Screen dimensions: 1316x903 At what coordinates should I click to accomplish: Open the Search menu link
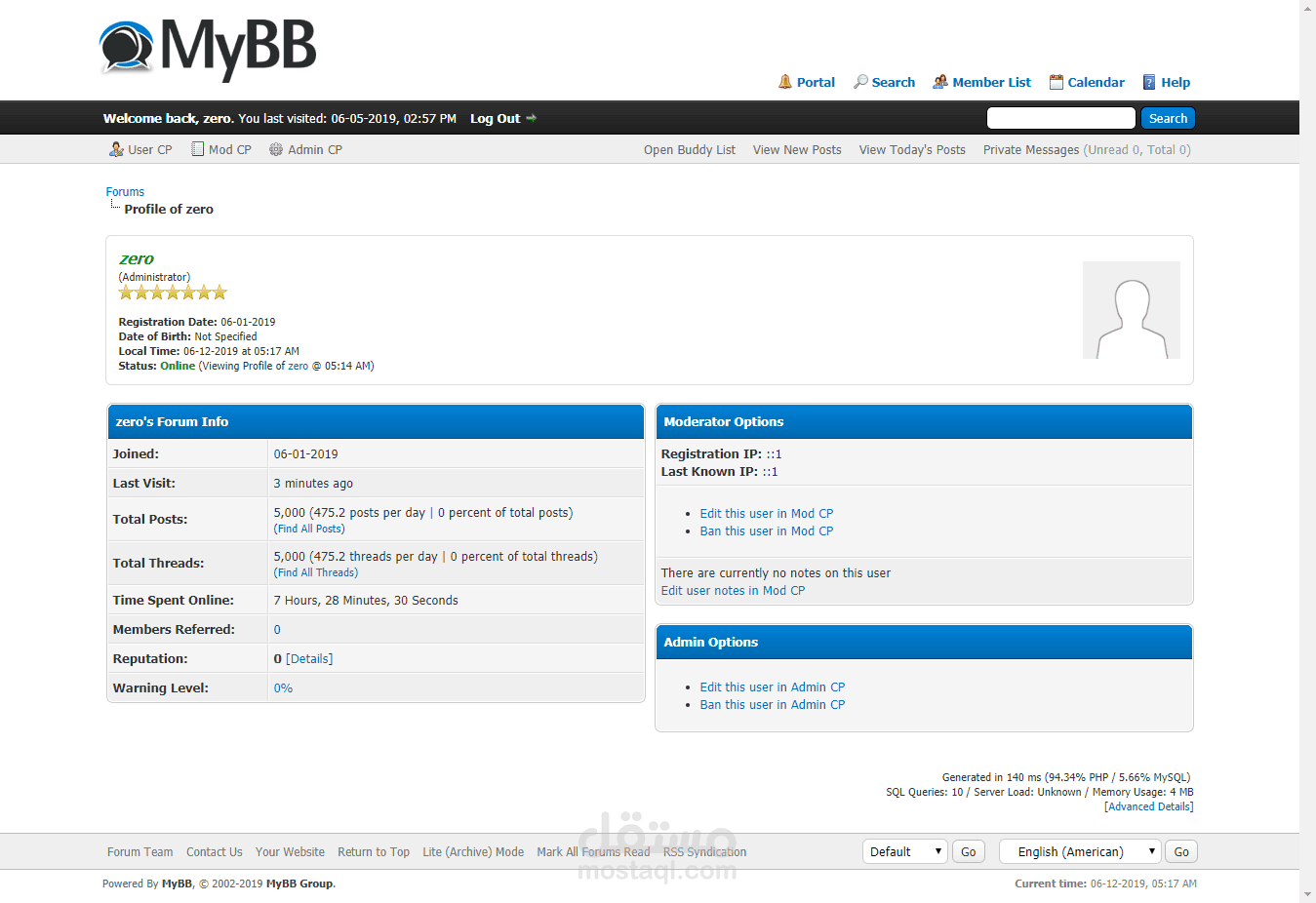click(894, 82)
